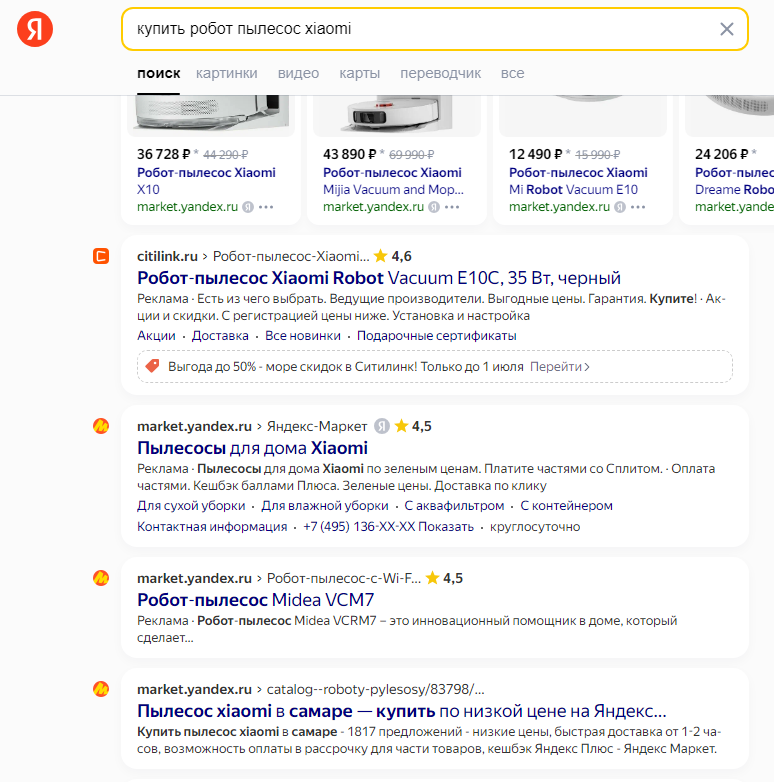774x782 pixels.
Task: Click Midea result 4,5 star rating
Action: point(444,579)
